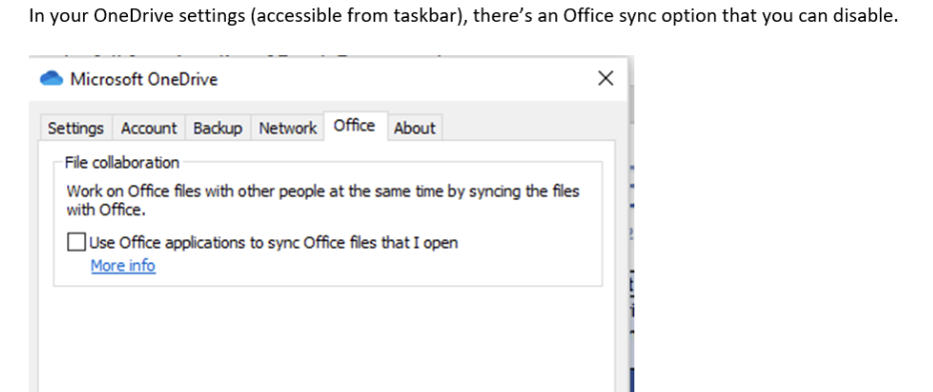Select the Office tab
This screenshot has width=933, height=392.
pyautogui.click(x=355, y=126)
